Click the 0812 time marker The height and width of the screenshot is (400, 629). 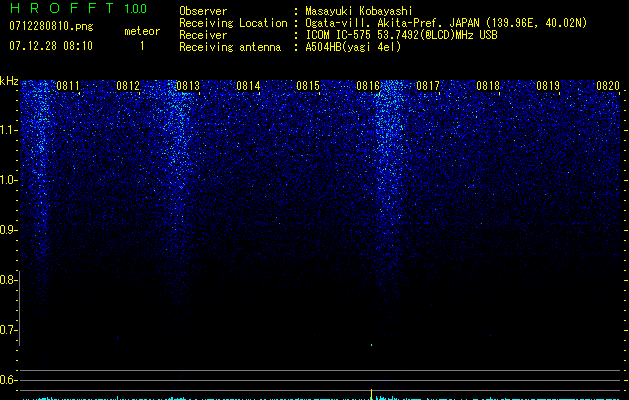click(128, 86)
